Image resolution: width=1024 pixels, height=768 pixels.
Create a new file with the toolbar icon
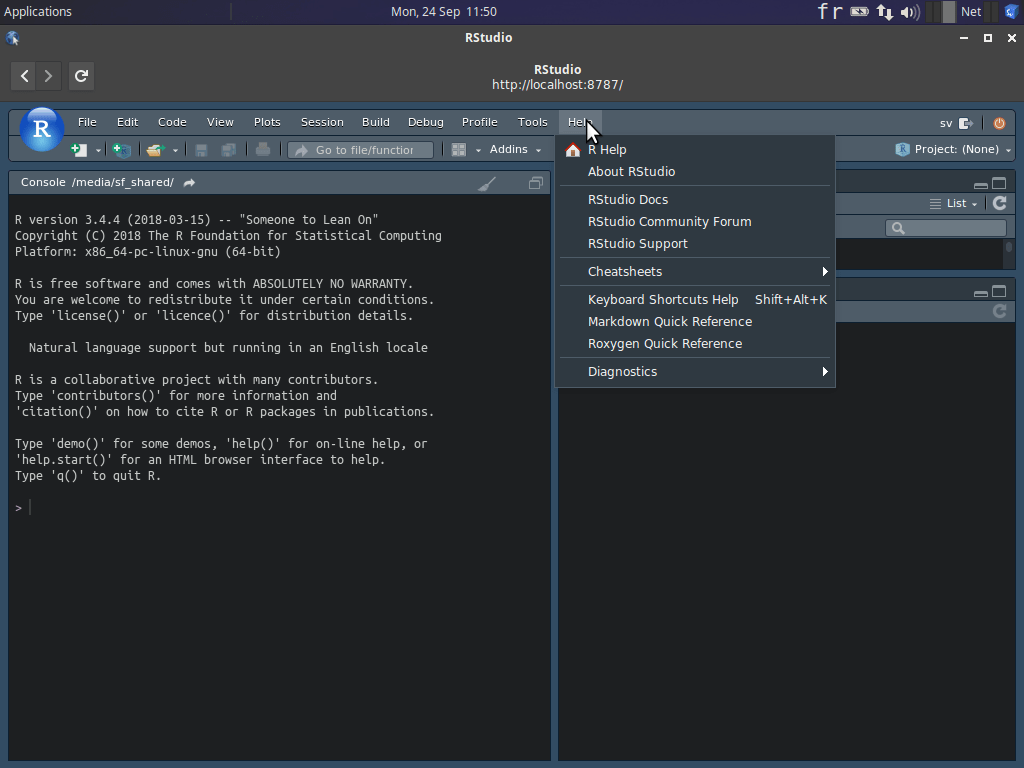click(79, 150)
